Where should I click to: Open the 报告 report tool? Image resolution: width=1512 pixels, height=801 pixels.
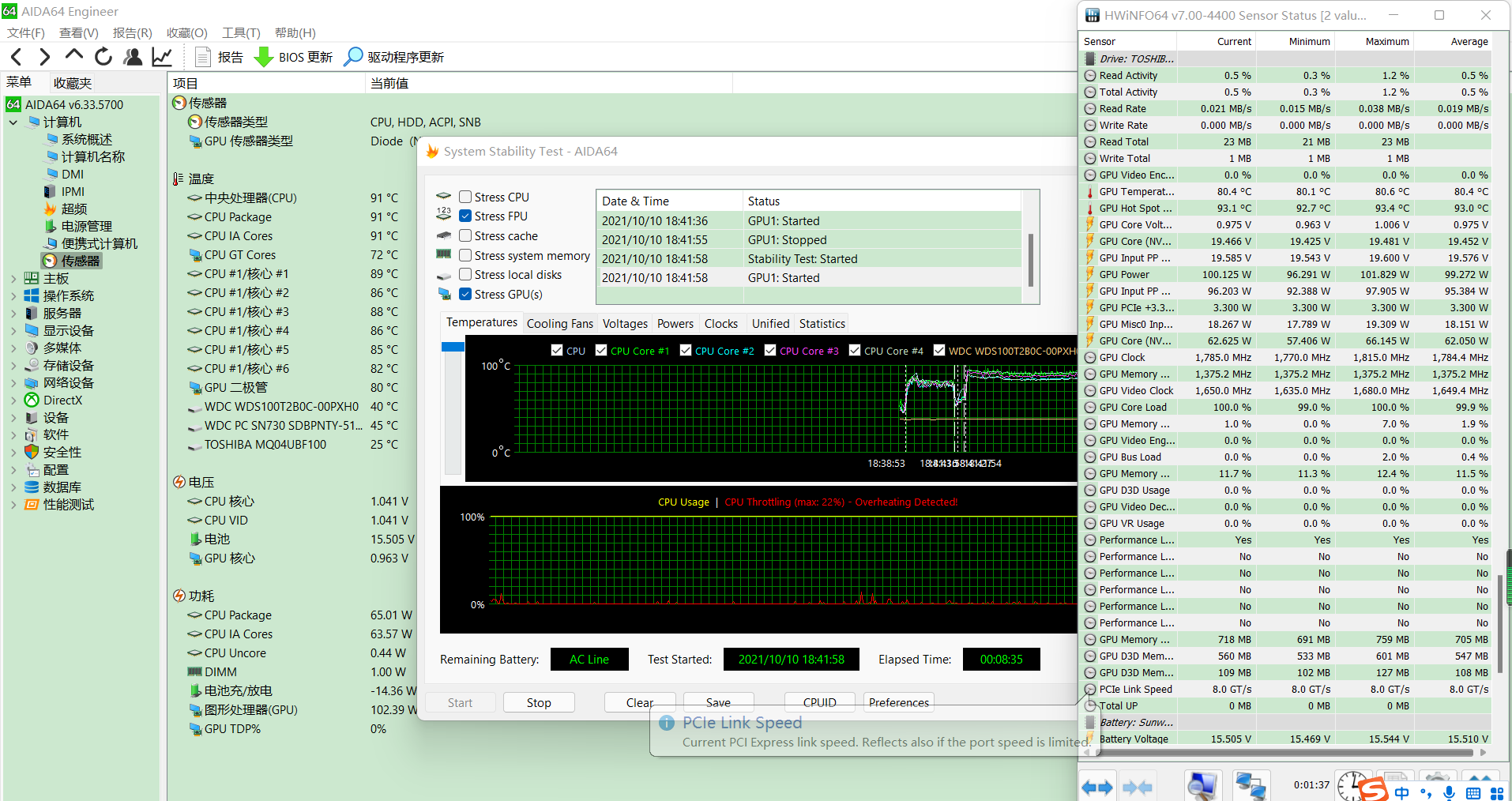[x=219, y=57]
